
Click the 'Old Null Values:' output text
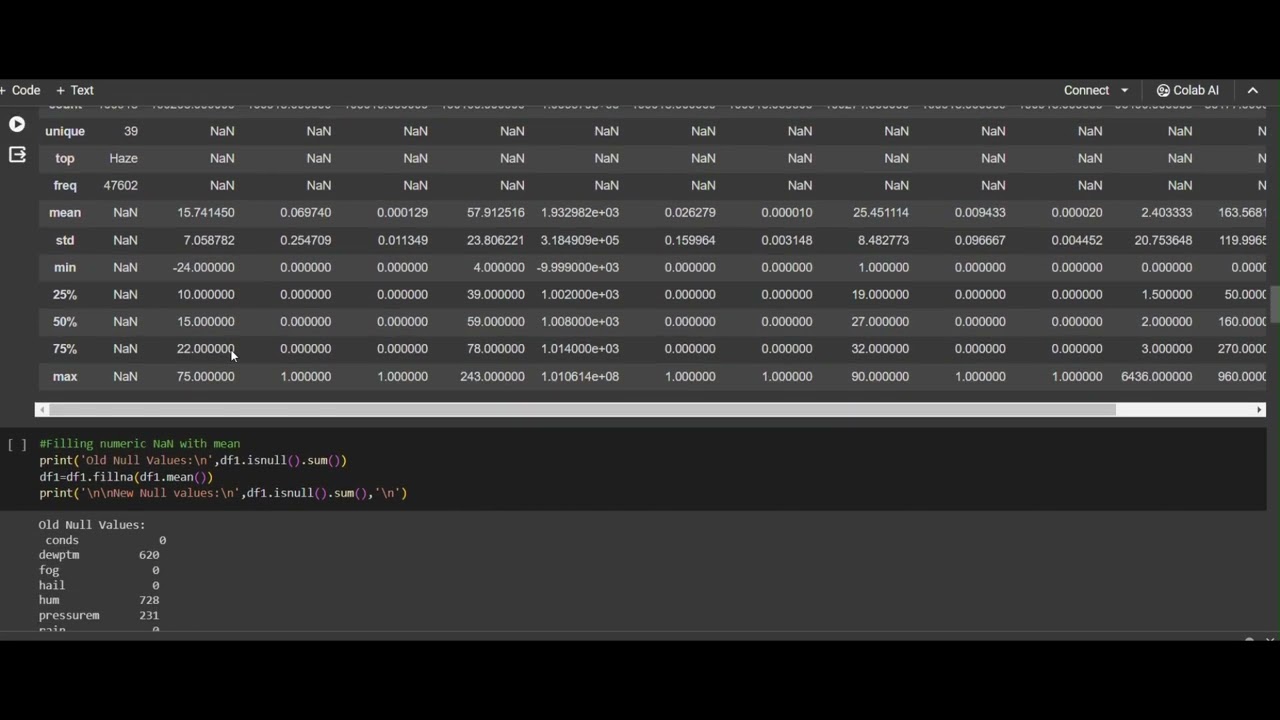92,525
